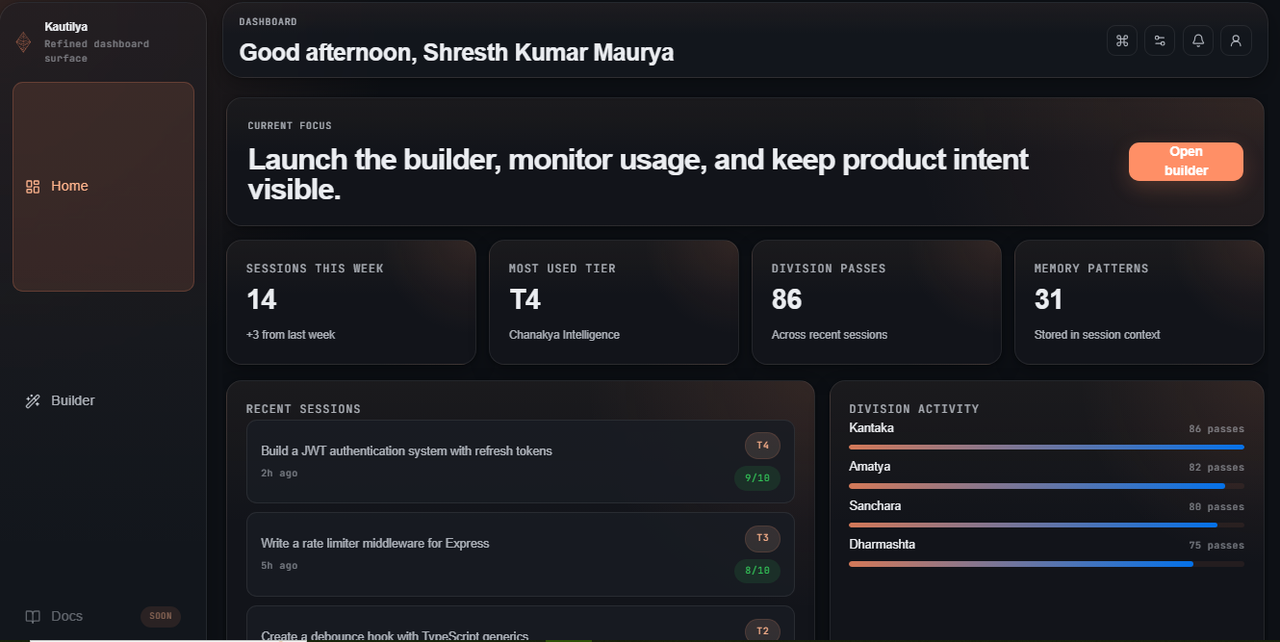
Task: Click the Amatya division name
Action: click(x=869, y=467)
